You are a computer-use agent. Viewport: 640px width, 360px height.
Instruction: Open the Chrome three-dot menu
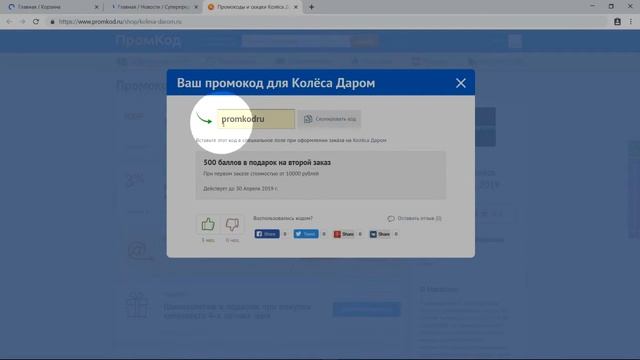631,22
